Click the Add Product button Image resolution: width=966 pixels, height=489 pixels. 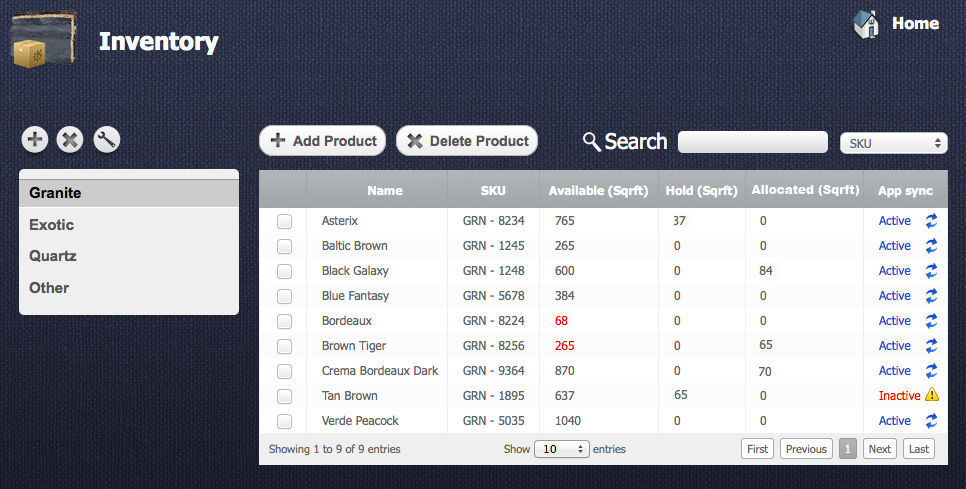(323, 141)
